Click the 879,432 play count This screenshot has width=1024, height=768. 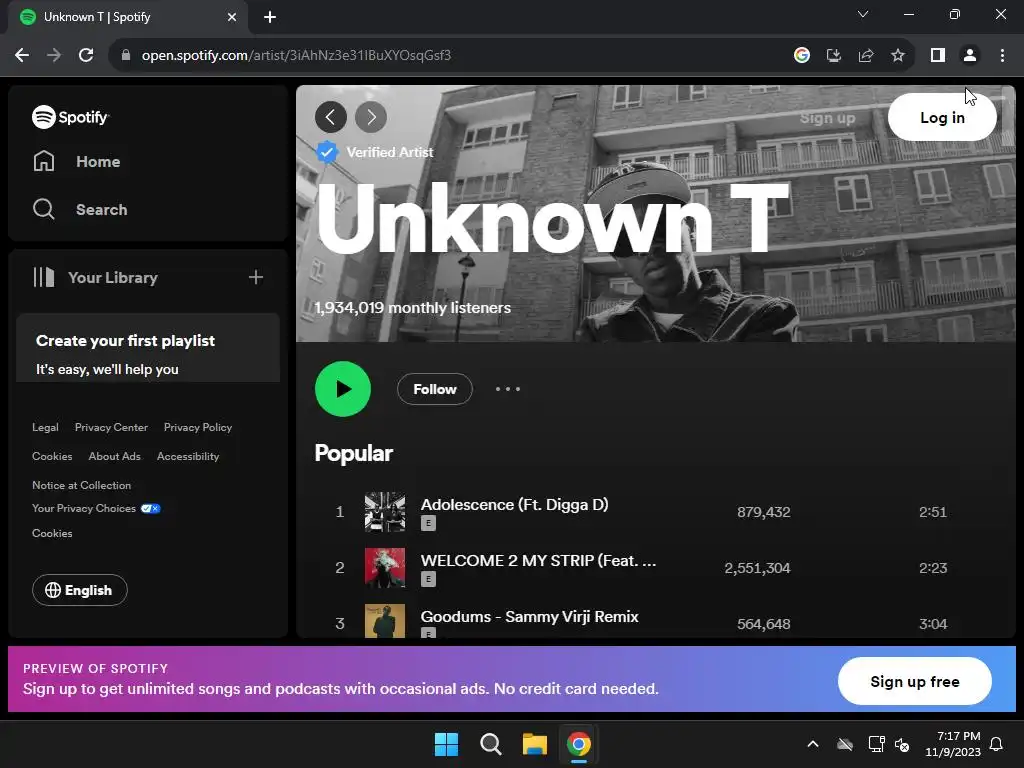click(x=763, y=512)
